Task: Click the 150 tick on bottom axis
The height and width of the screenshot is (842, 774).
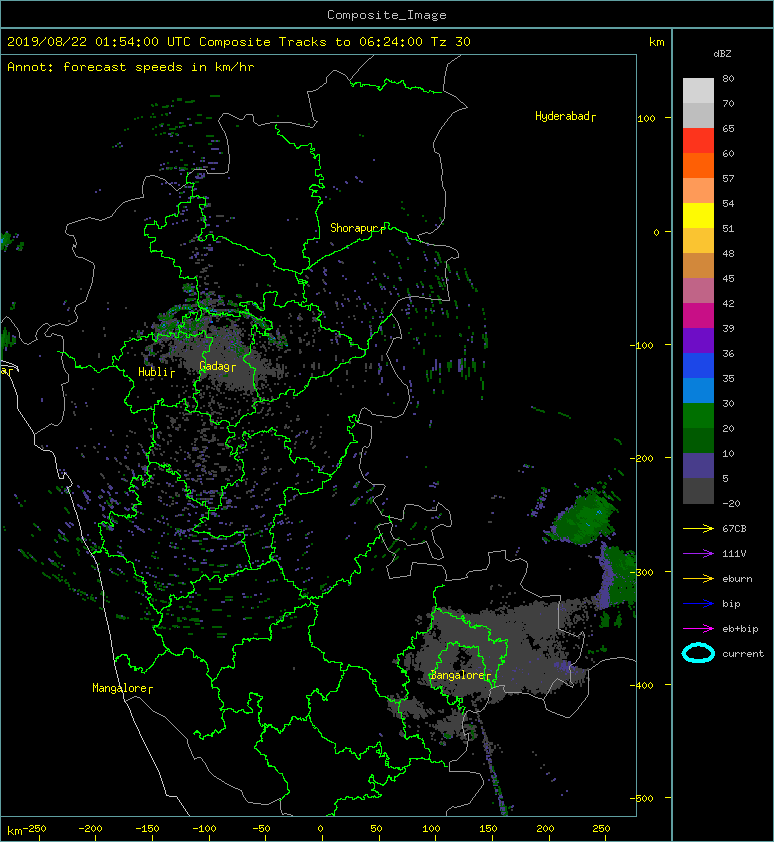Action: pyautogui.click(x=488, y=829)
